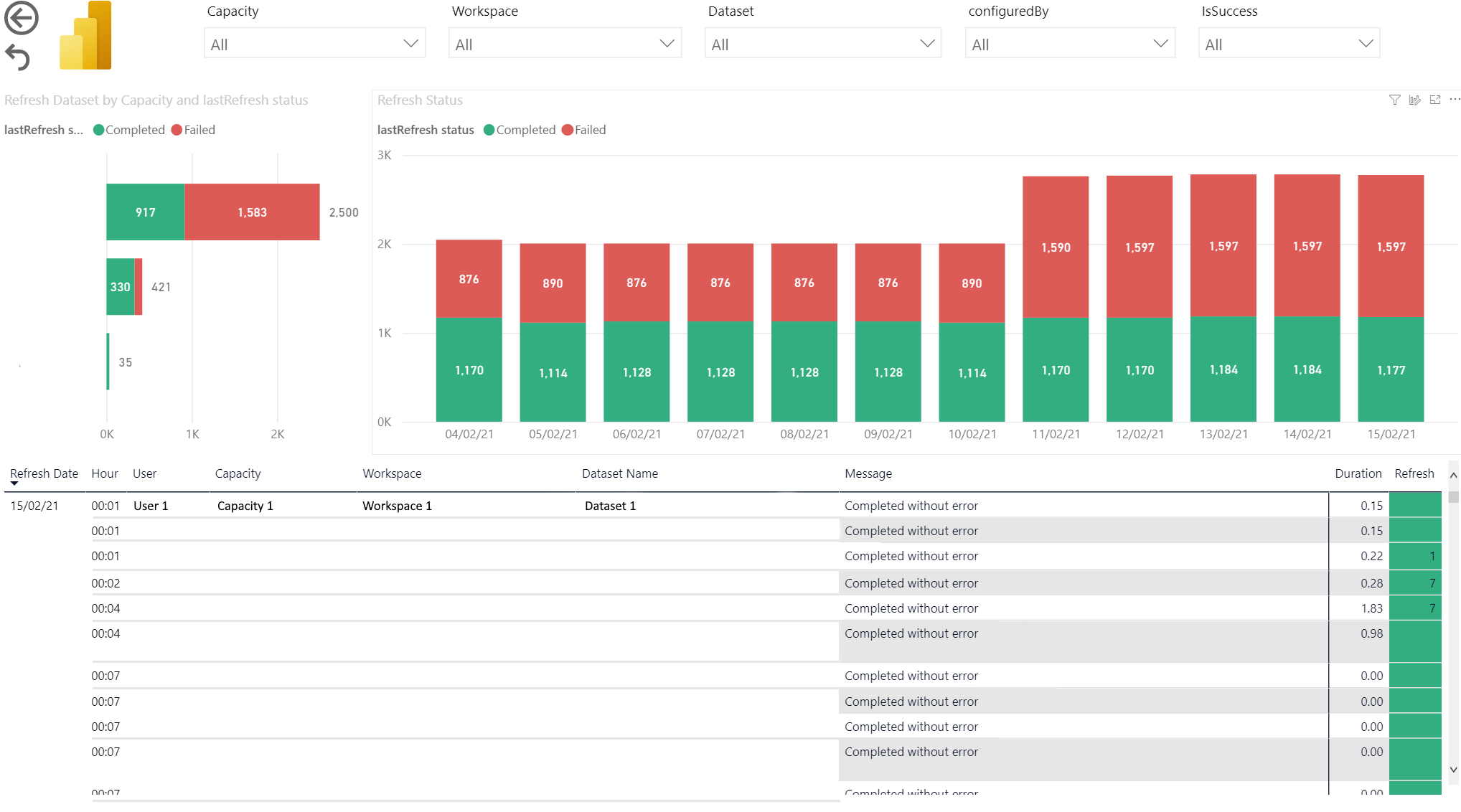This screenshot has height=812, width=1461.
Task: Sort table by Workspace column header
Action: pyautogui.click(x=392, y=473)
